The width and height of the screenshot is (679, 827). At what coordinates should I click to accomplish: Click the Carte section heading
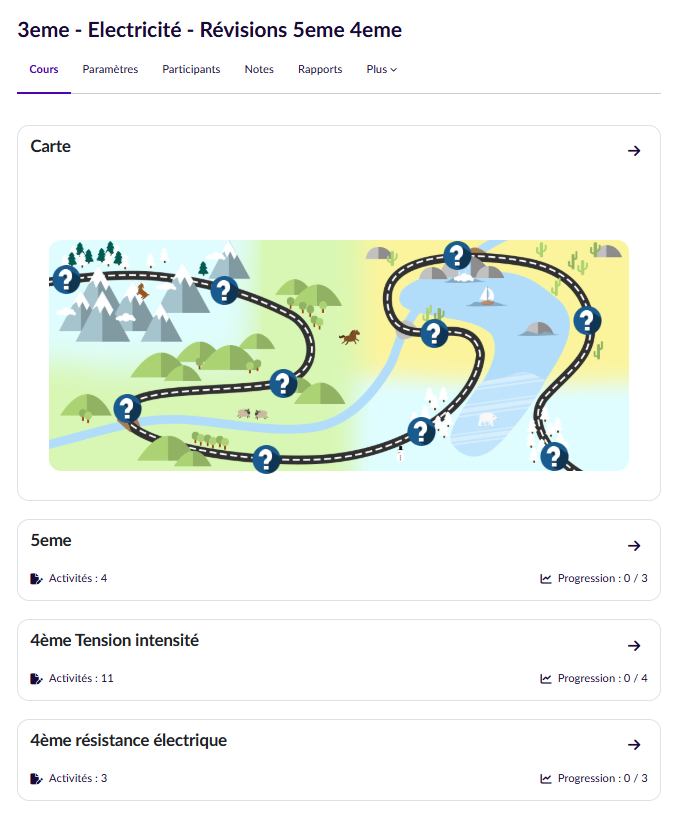pos(51,147)
